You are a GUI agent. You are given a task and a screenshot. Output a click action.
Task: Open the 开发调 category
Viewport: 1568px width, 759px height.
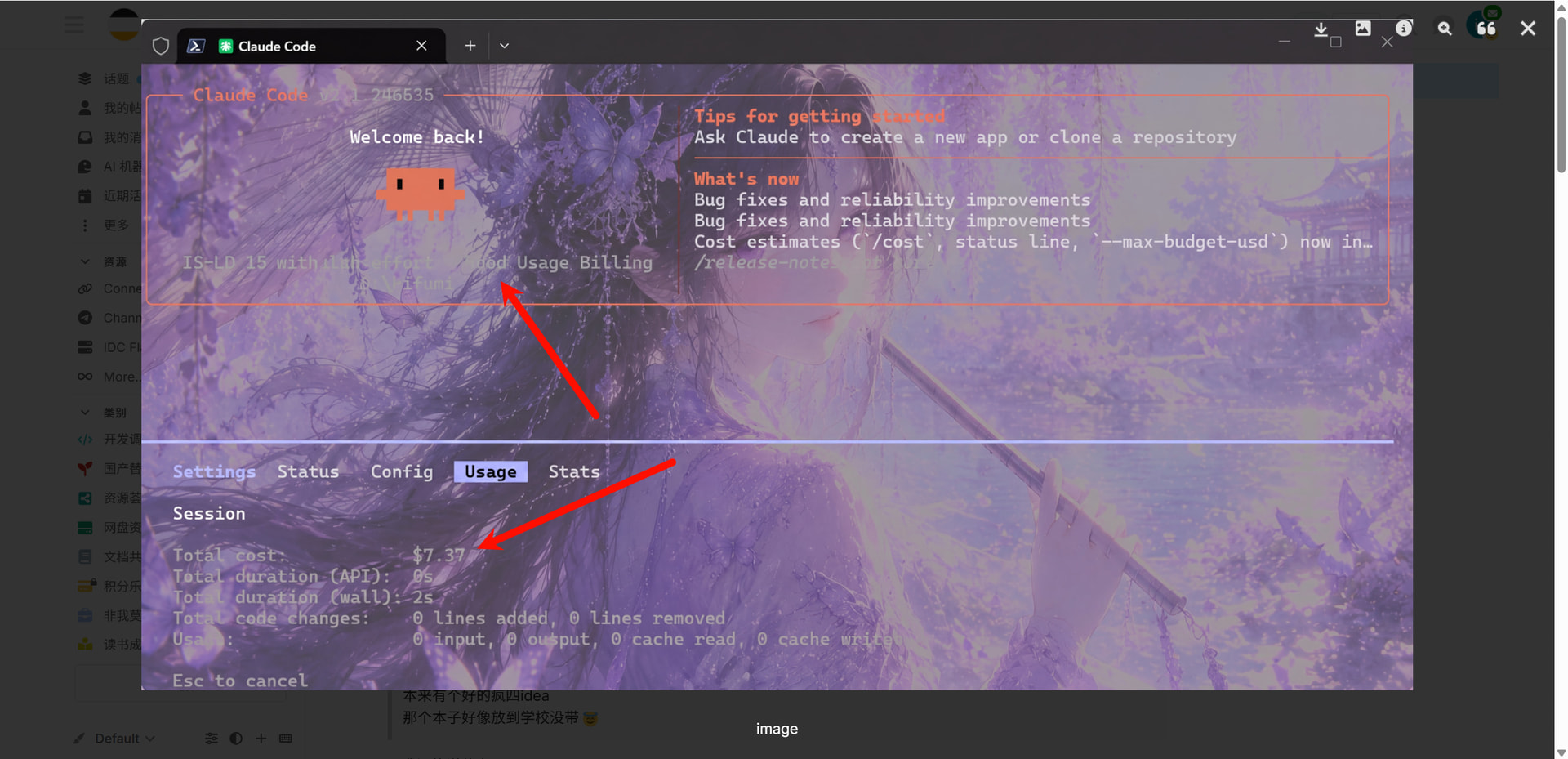point(108,439)
